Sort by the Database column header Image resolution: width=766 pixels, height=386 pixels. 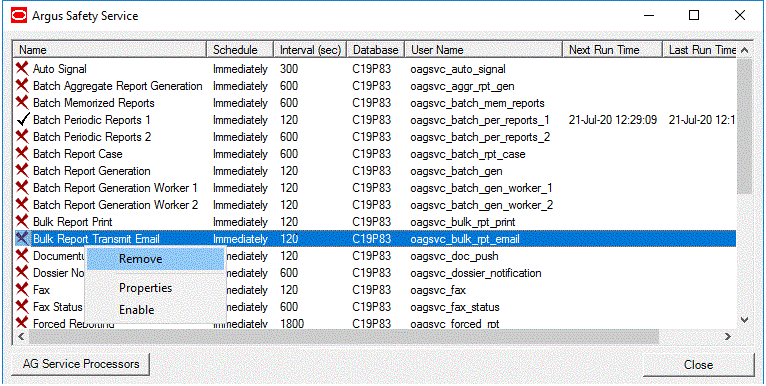[376, 50]
